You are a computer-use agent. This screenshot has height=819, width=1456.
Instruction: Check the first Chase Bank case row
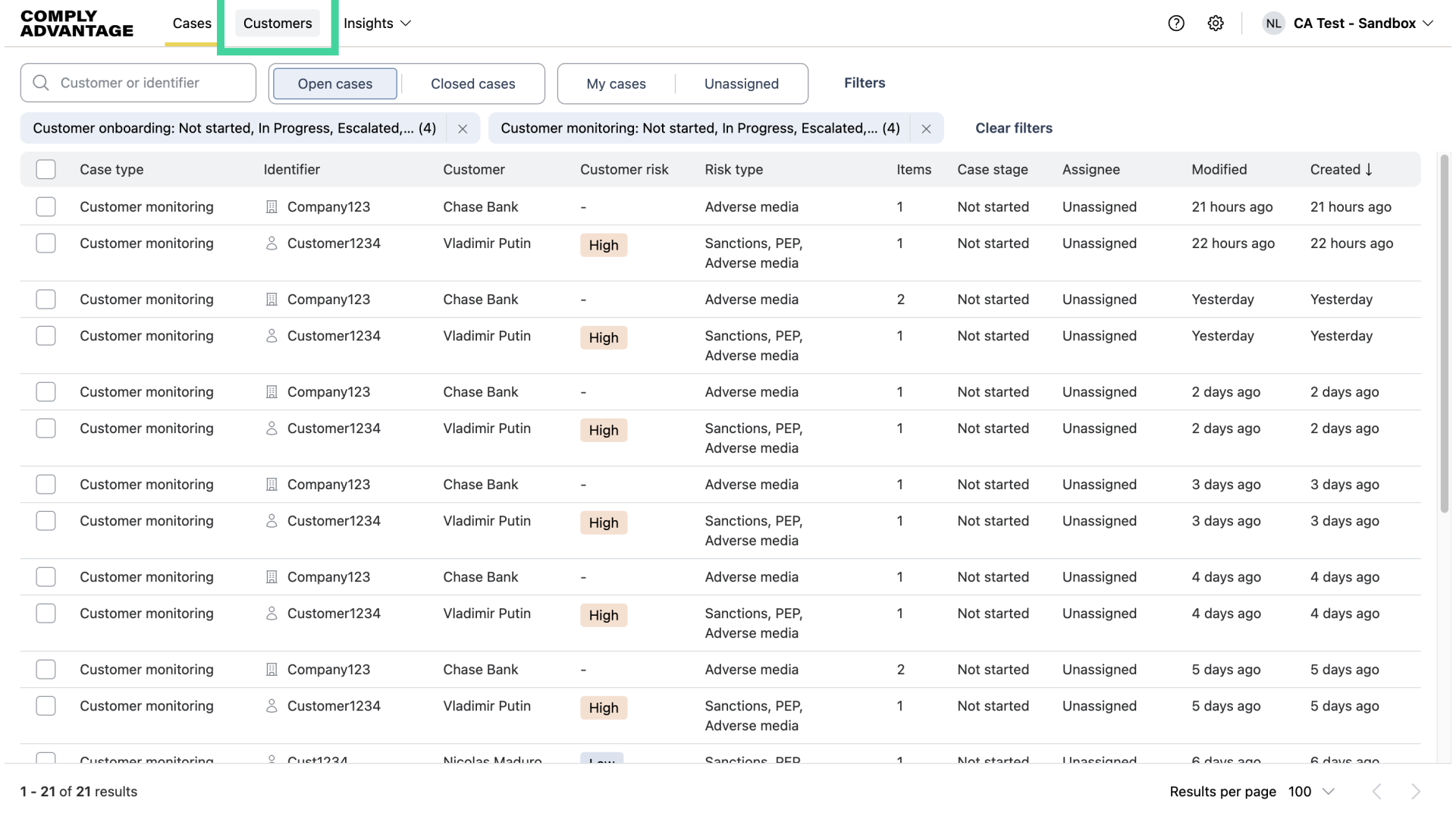tap(46, 207)
